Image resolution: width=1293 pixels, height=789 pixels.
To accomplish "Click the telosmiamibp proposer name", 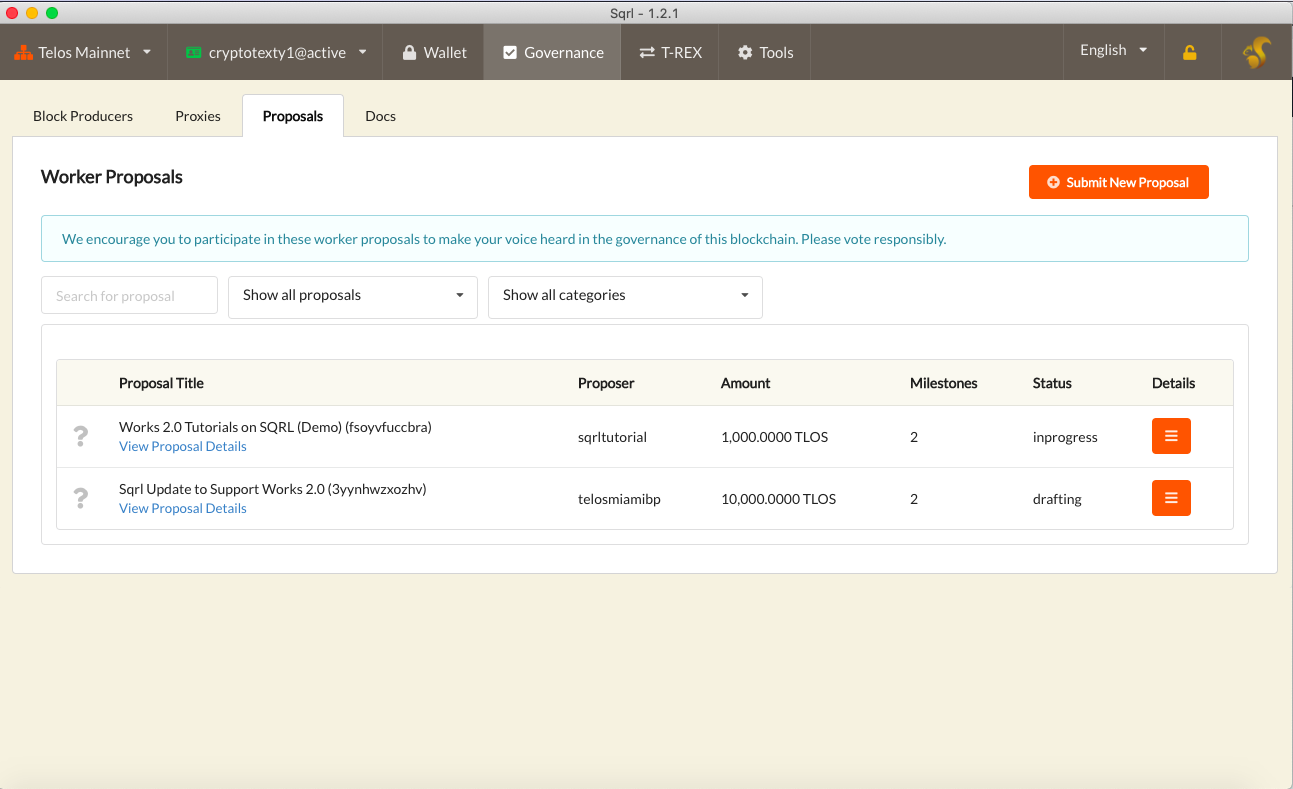I will pyautogui.click(x=619, y=499).
